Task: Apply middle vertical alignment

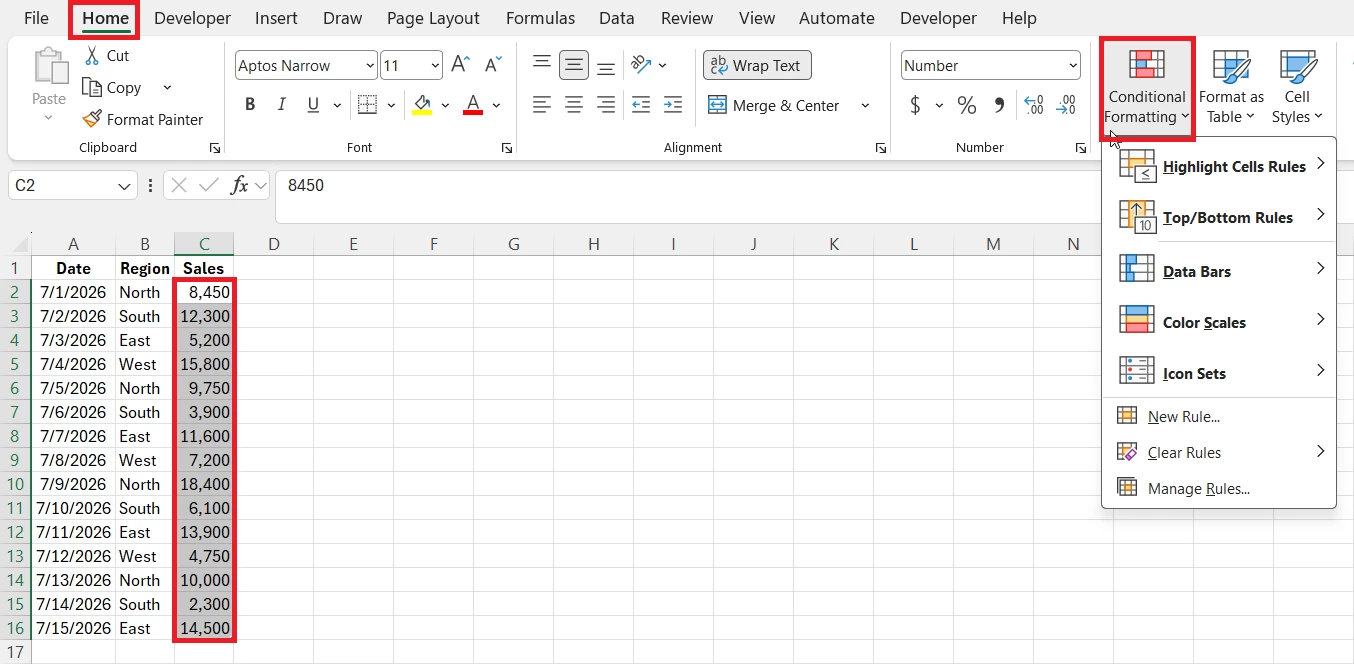Action: coord(574,65)
